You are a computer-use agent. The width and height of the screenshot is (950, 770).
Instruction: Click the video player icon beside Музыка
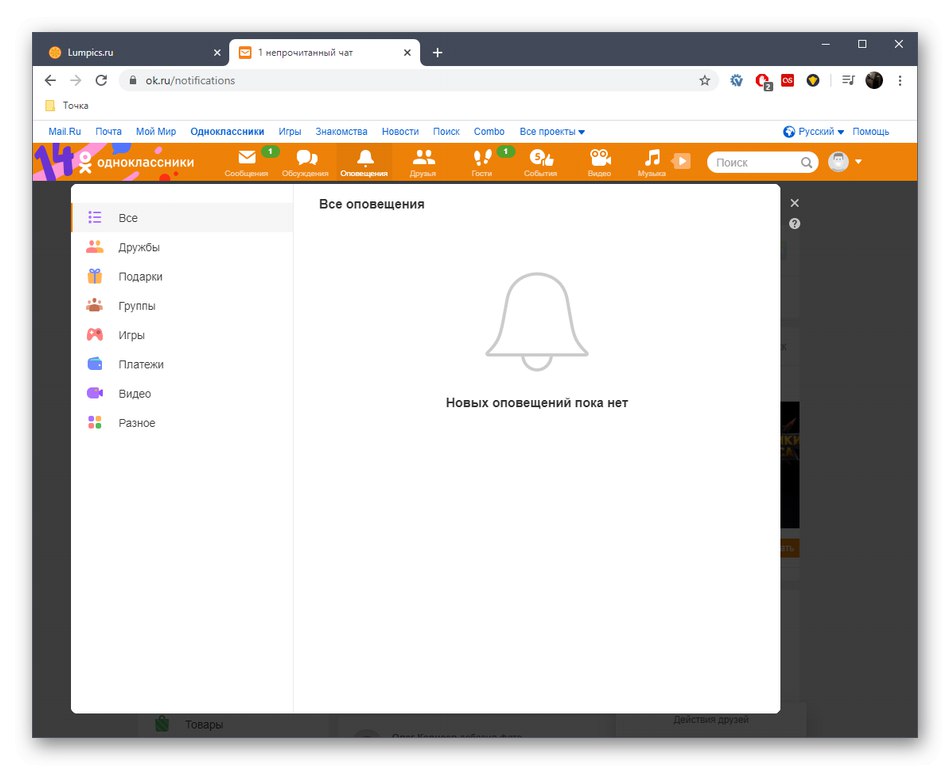click(x=682, y=161)
